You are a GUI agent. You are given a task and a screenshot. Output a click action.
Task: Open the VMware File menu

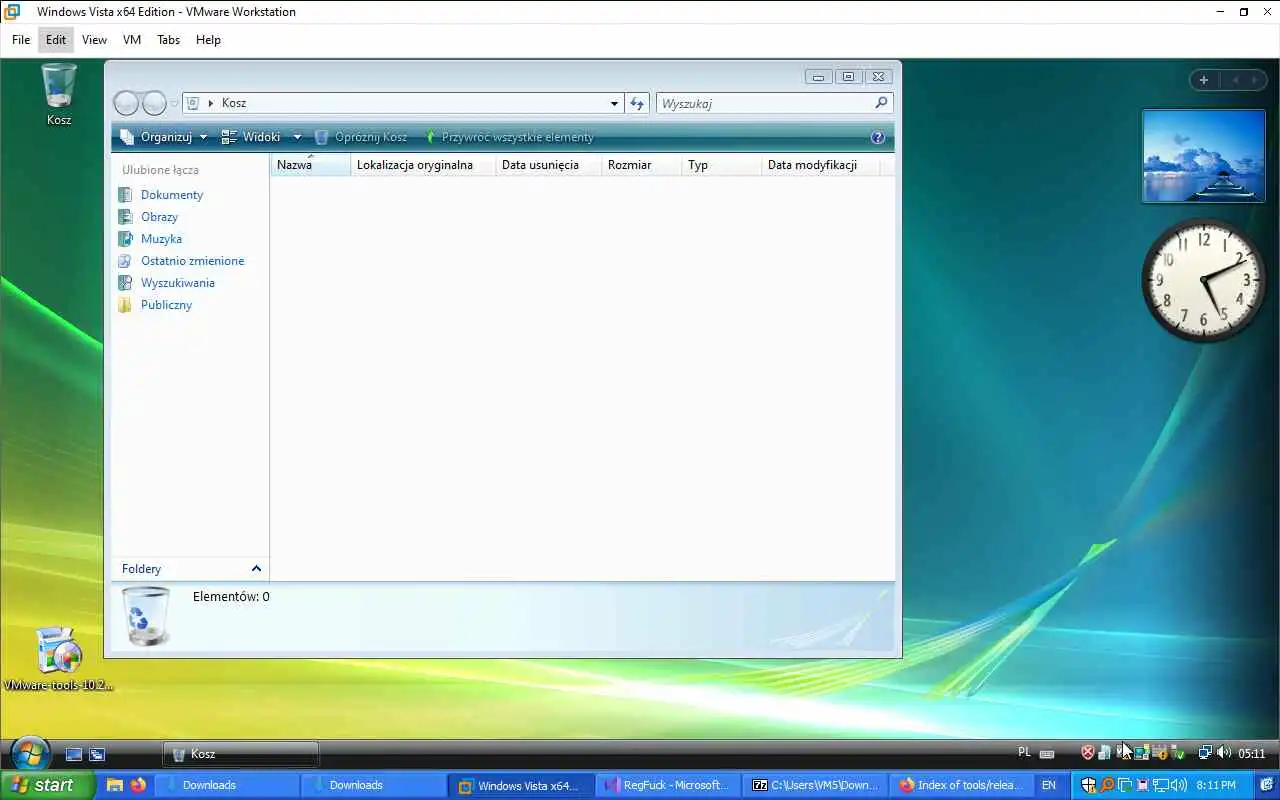pos(21,40)
